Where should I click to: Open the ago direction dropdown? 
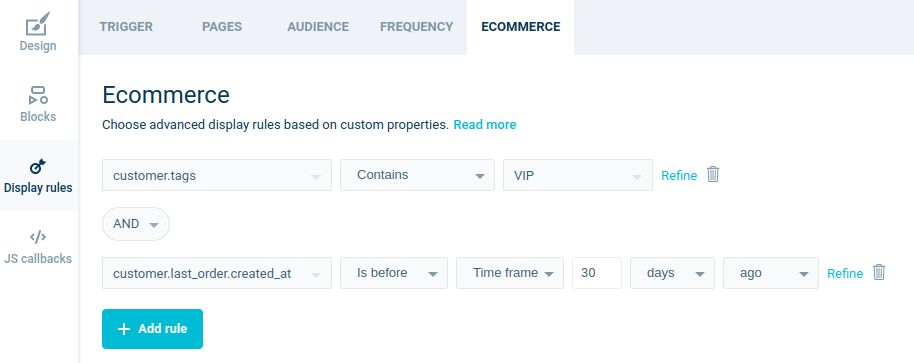(x=771, y=273)
